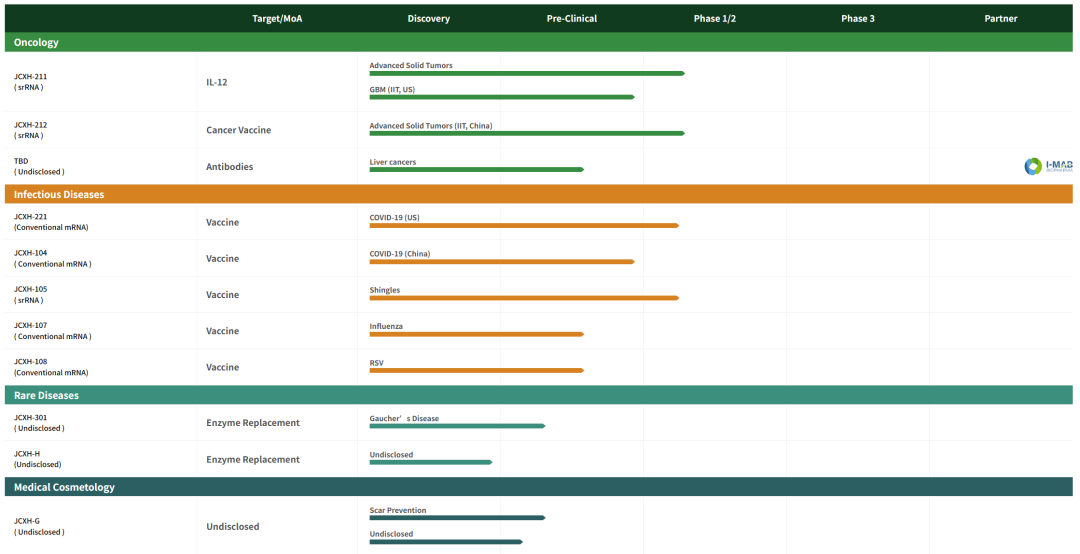Viewport: 1080px width, 554px height.
Task: Click the Cancer Vaccine target label
Action: coord(238,130)
